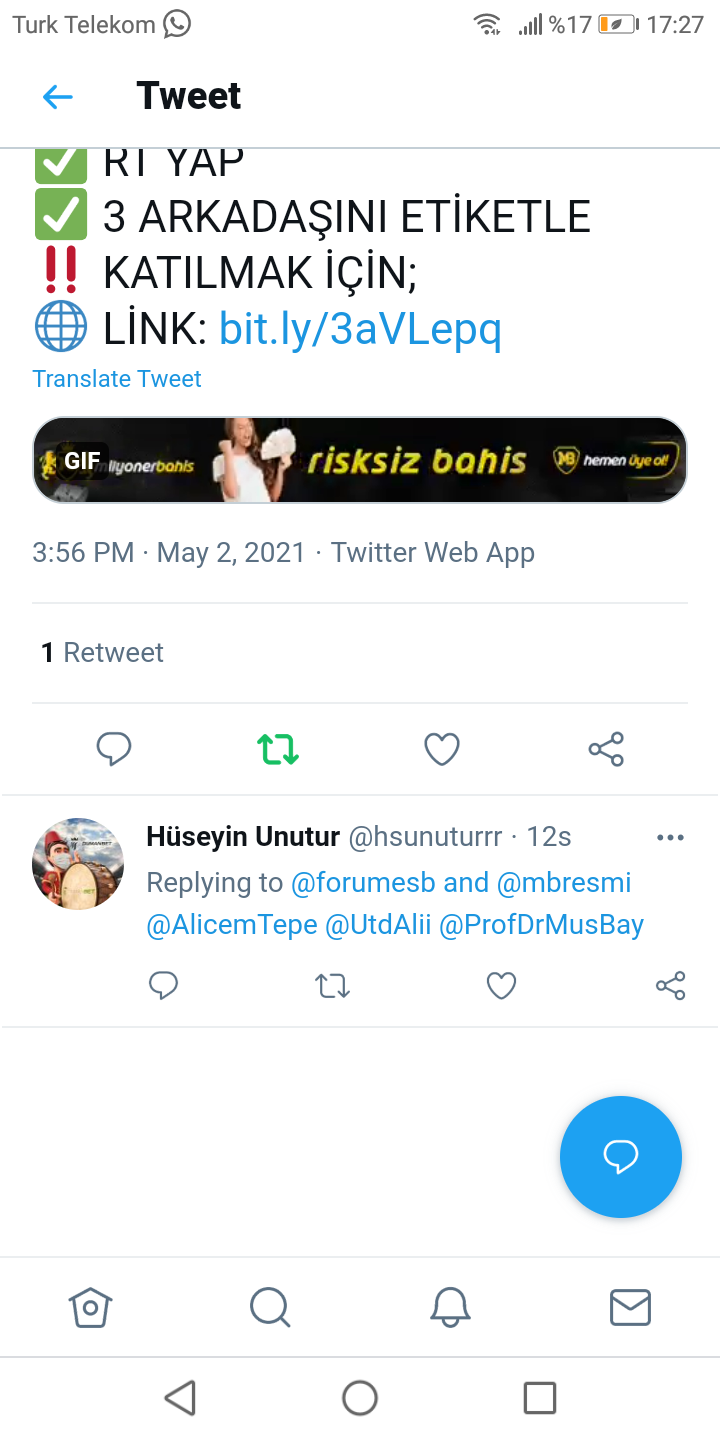Go to the Home tab
Viewport: 720px width, 1440px height.
(x=90, y=1306)
